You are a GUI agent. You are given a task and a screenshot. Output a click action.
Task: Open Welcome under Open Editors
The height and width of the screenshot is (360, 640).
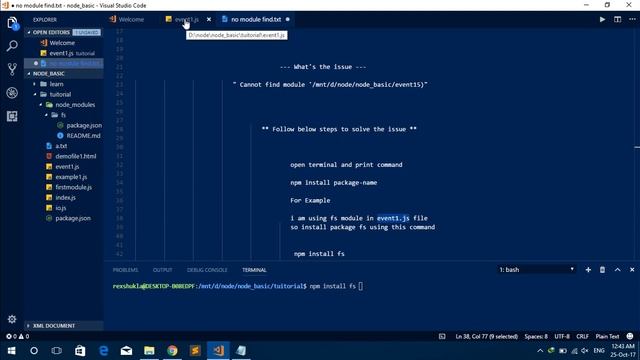click(62, 43)
